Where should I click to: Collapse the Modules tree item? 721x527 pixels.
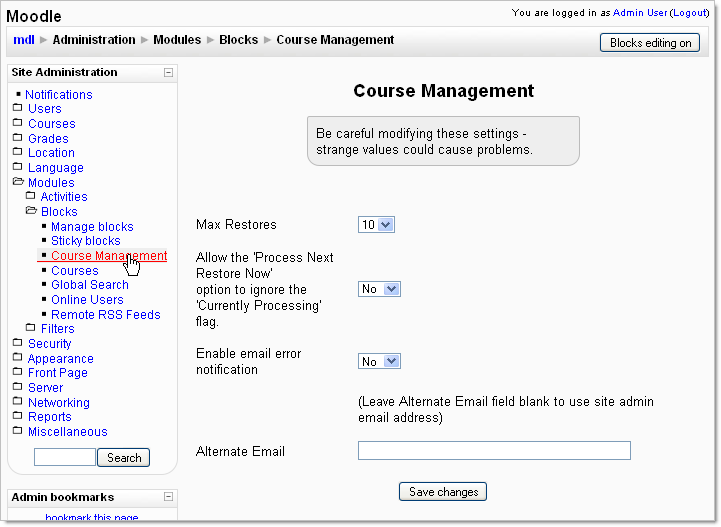(x=51, y=183)
